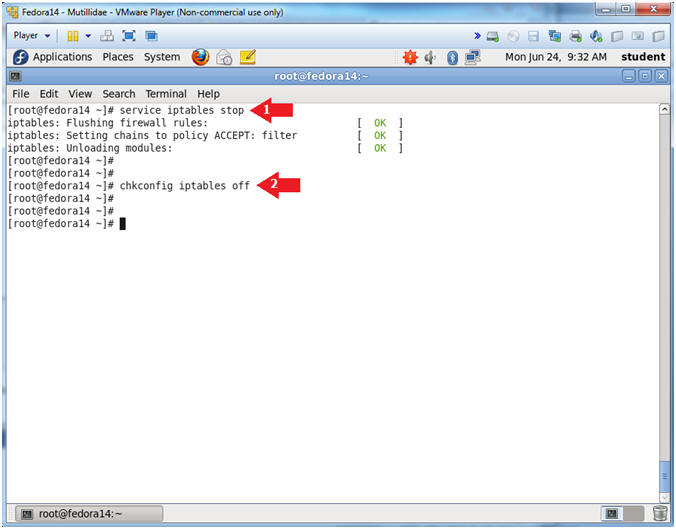Click the network adapter device icon

(554, 36)
